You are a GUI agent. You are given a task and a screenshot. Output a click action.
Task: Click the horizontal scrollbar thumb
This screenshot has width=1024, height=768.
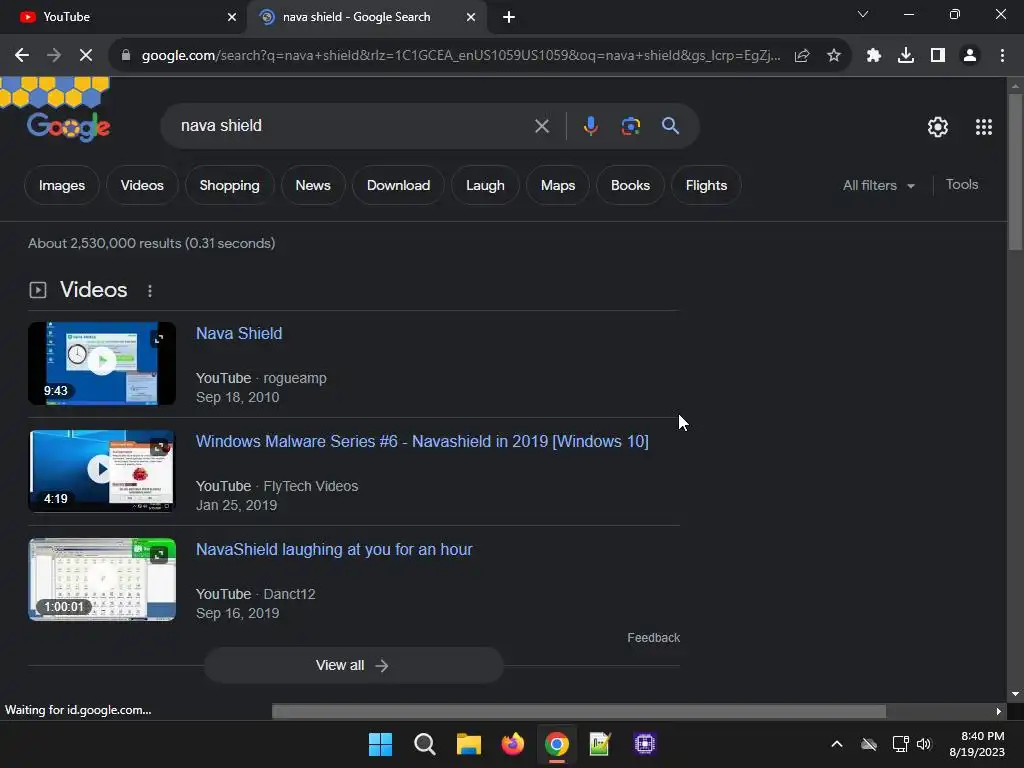[579, 711]
